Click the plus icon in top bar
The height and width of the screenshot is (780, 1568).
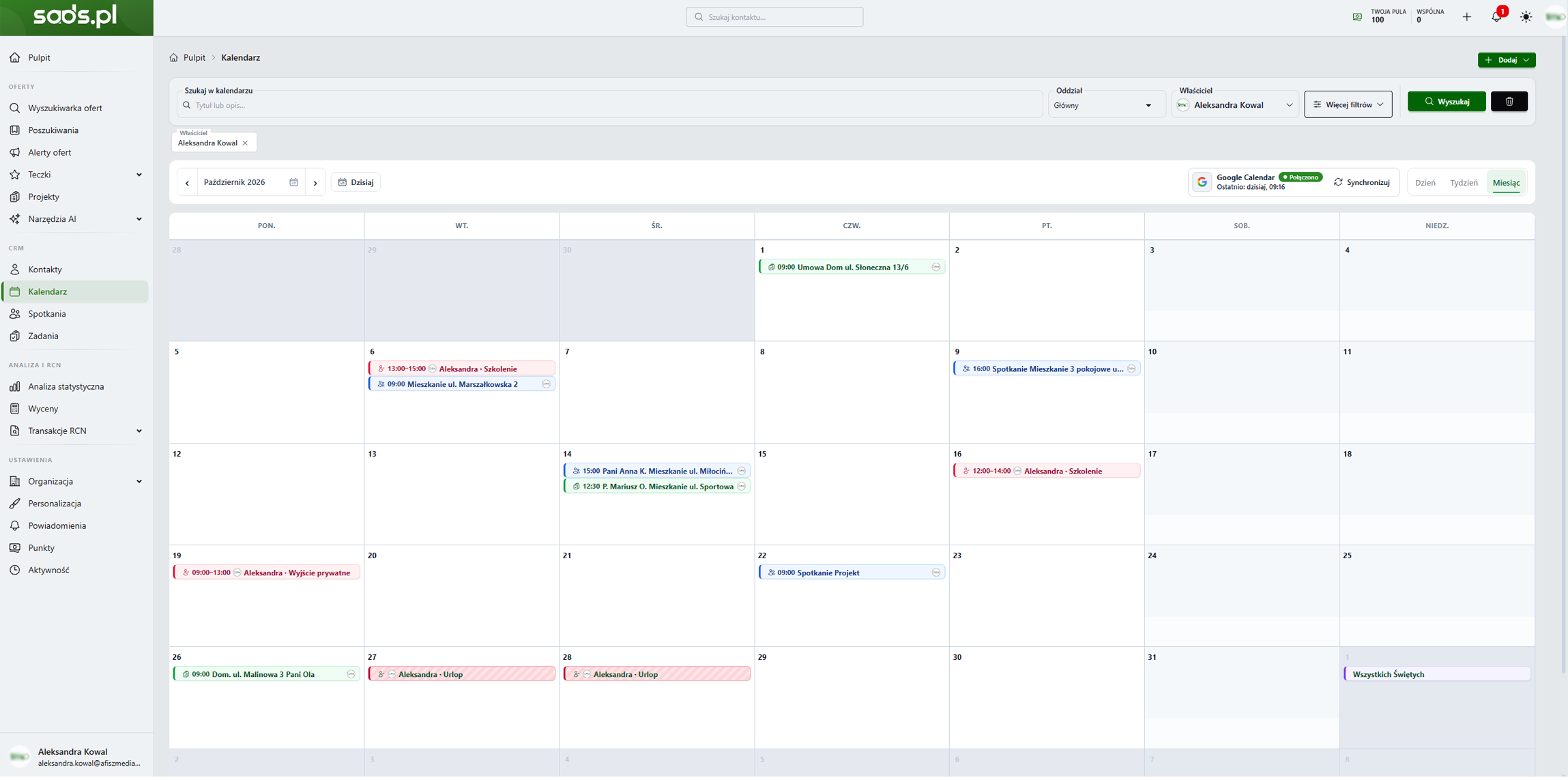(1466, 17)
